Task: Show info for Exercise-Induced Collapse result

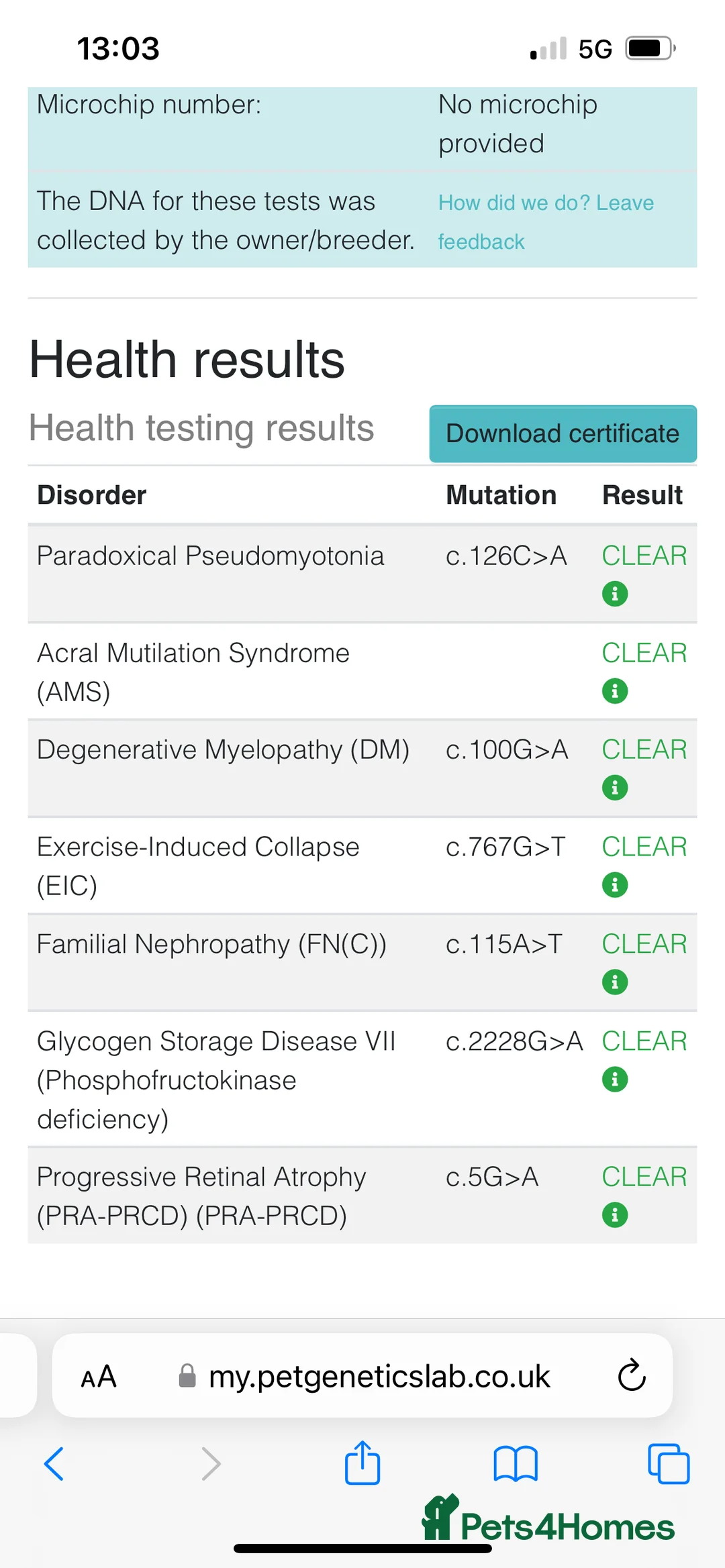Action: coord(615,885)
